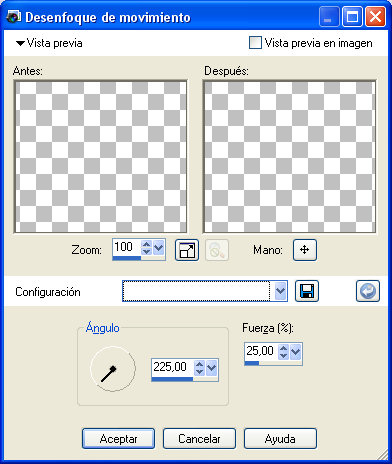The image size is (392, 464).
Task: Open Ayuda help button
Action: tap(280, 439)
